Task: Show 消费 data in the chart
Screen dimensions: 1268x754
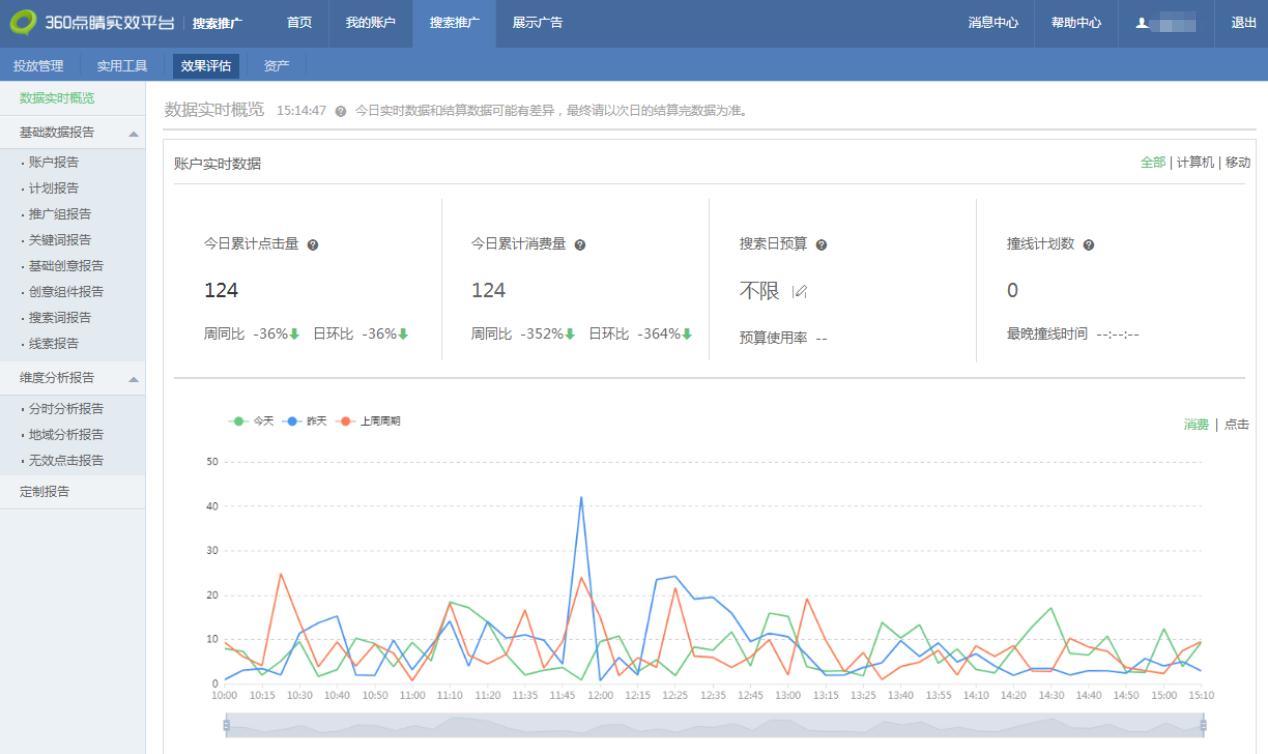Action: point(1196,425)
